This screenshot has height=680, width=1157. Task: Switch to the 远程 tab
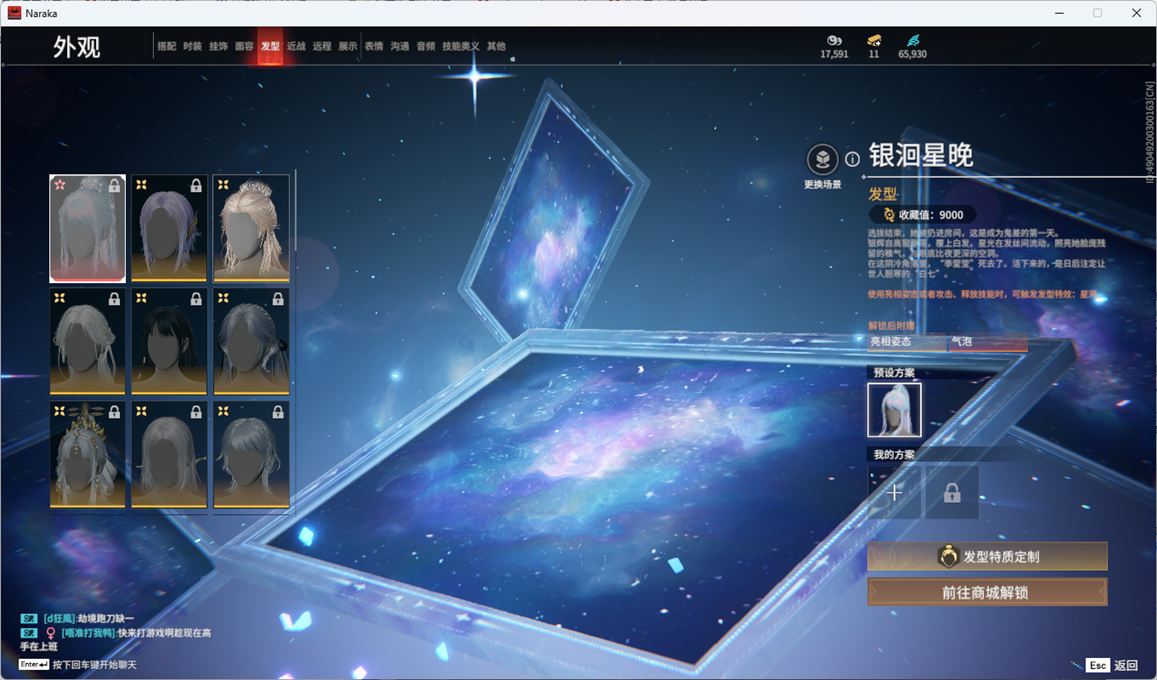[322, 46]
